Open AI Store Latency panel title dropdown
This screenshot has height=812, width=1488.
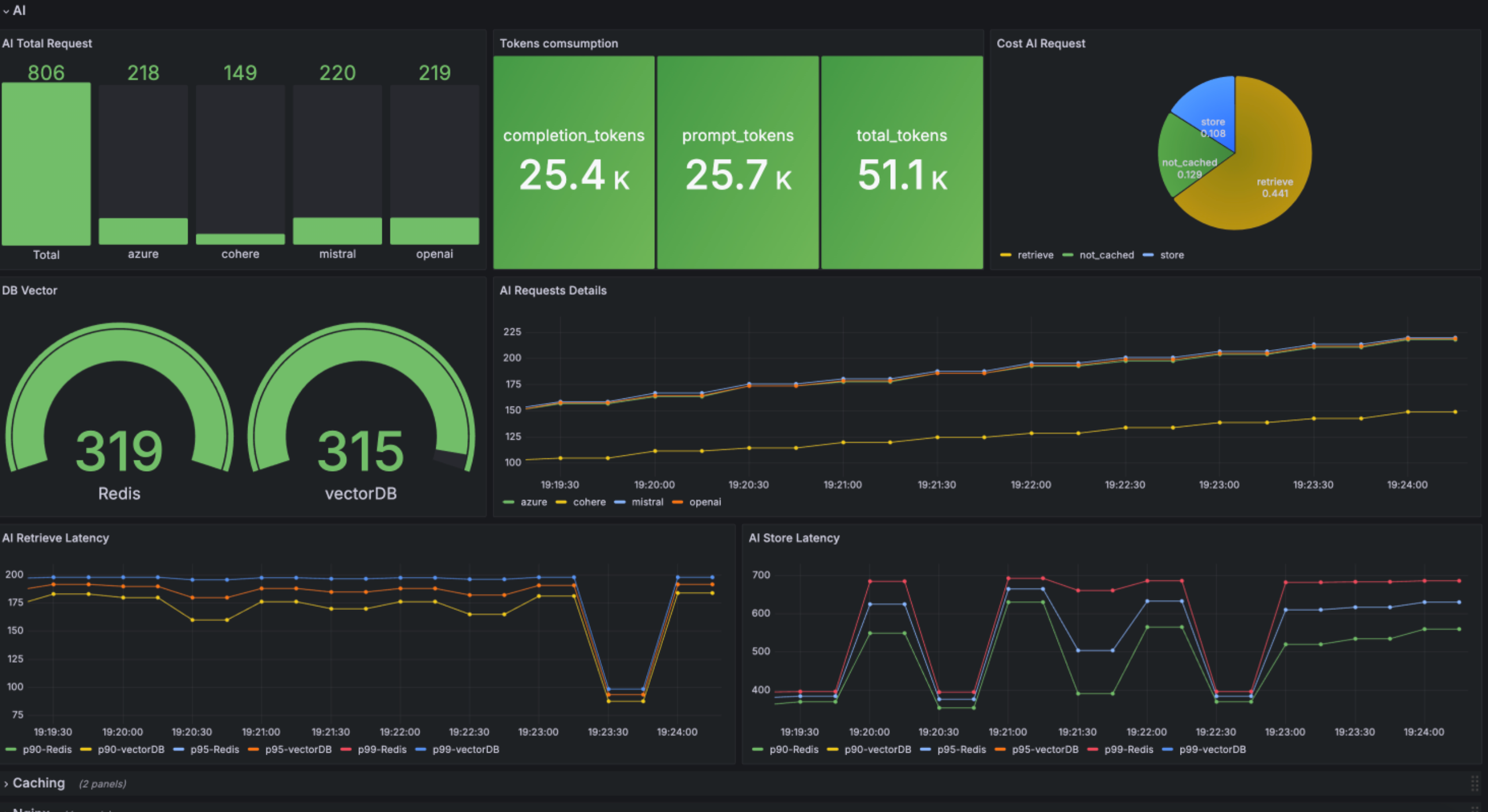click(x=794, y=538)
